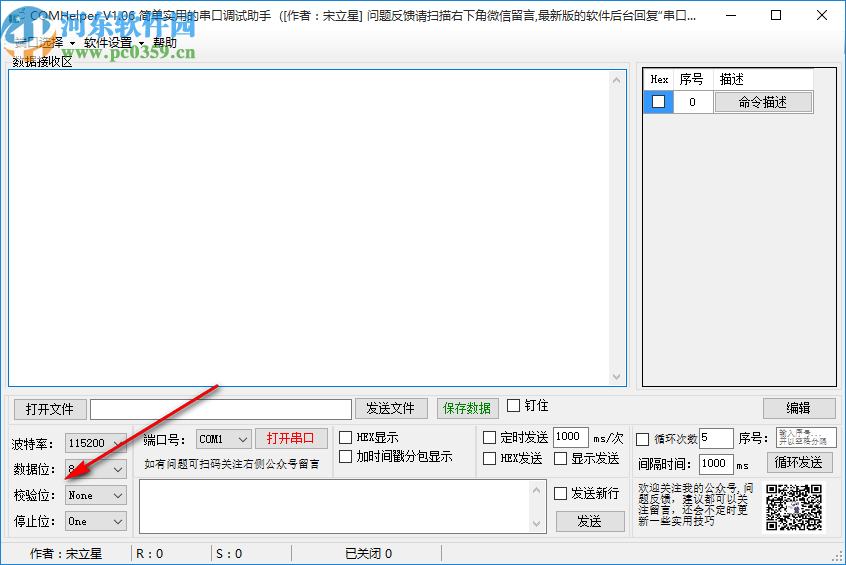Toggle the HEX发送 checkbox
This screenshot has height=565, width=846.
click(489, 459)
